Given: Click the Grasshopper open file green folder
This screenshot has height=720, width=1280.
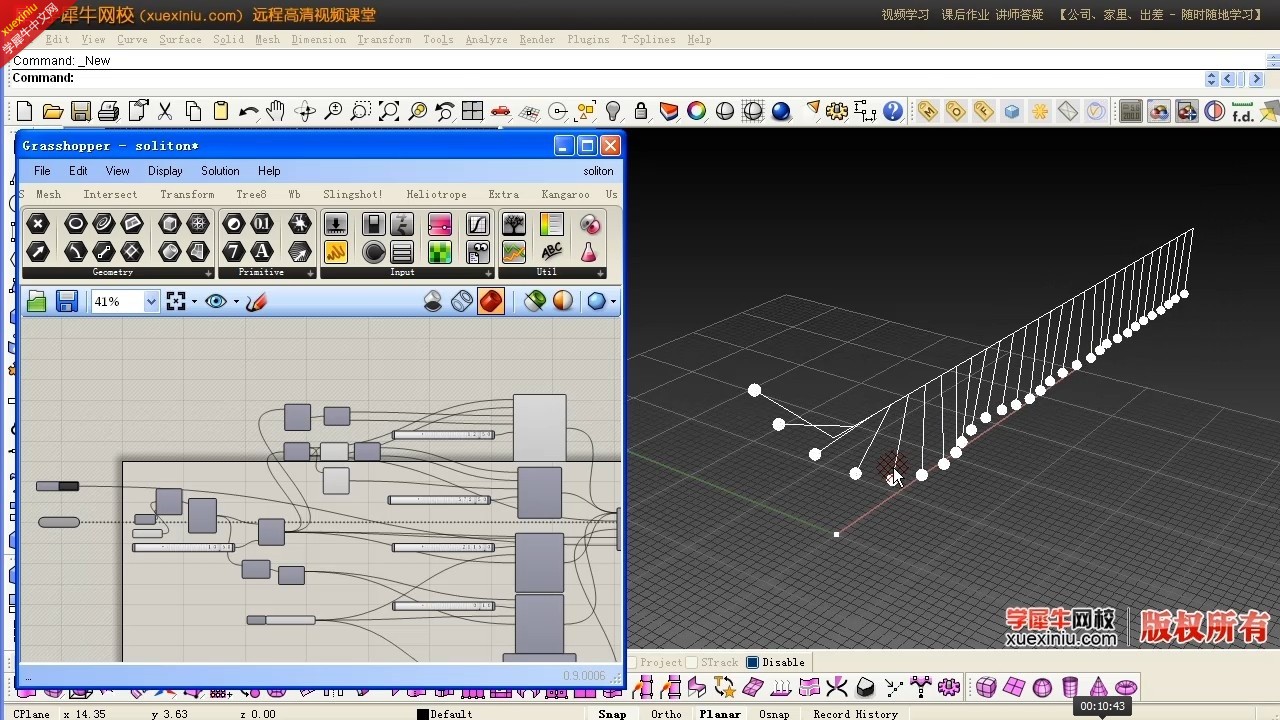Looking at the screenshot, I should tap(37, 301).
